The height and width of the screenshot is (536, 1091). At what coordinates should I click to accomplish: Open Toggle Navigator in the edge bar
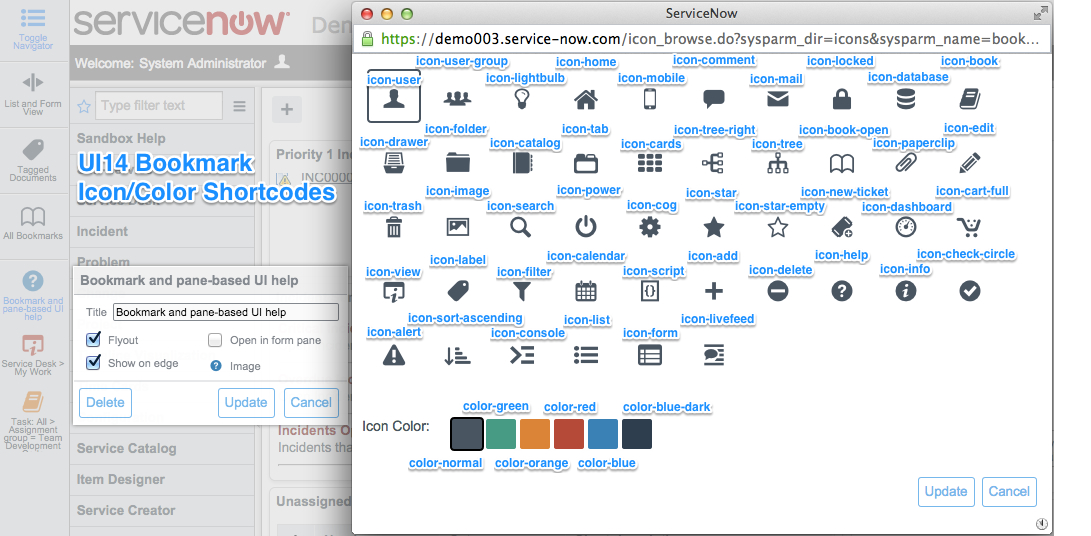click(x=33, y=27)
